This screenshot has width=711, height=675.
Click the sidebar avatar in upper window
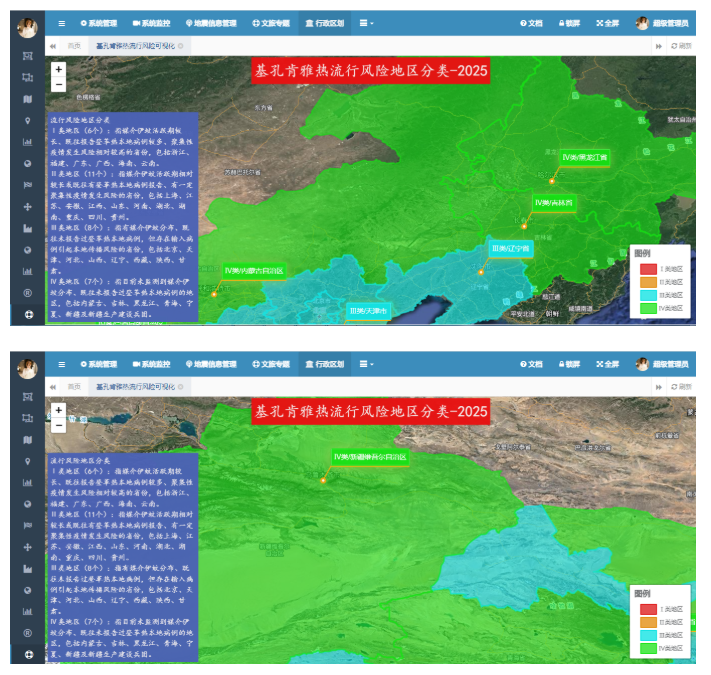point(27,28)
